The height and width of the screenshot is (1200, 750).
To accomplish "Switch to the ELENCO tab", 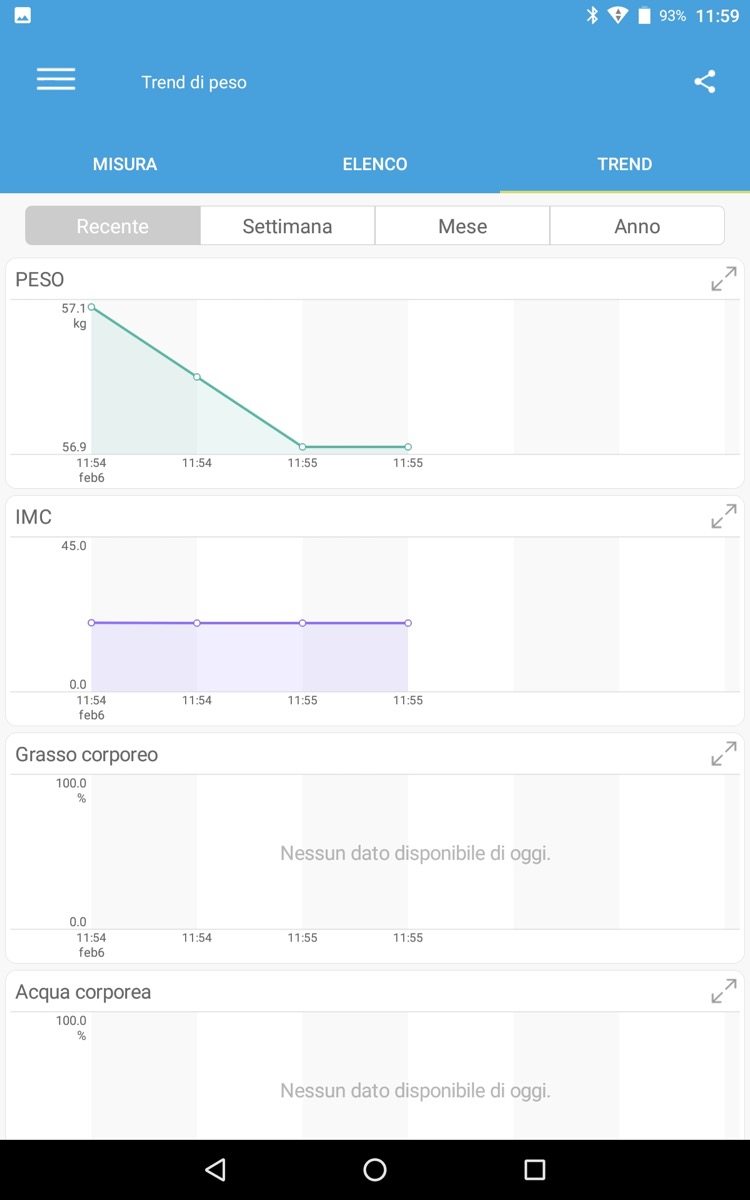I will click(x=375, y=164).
